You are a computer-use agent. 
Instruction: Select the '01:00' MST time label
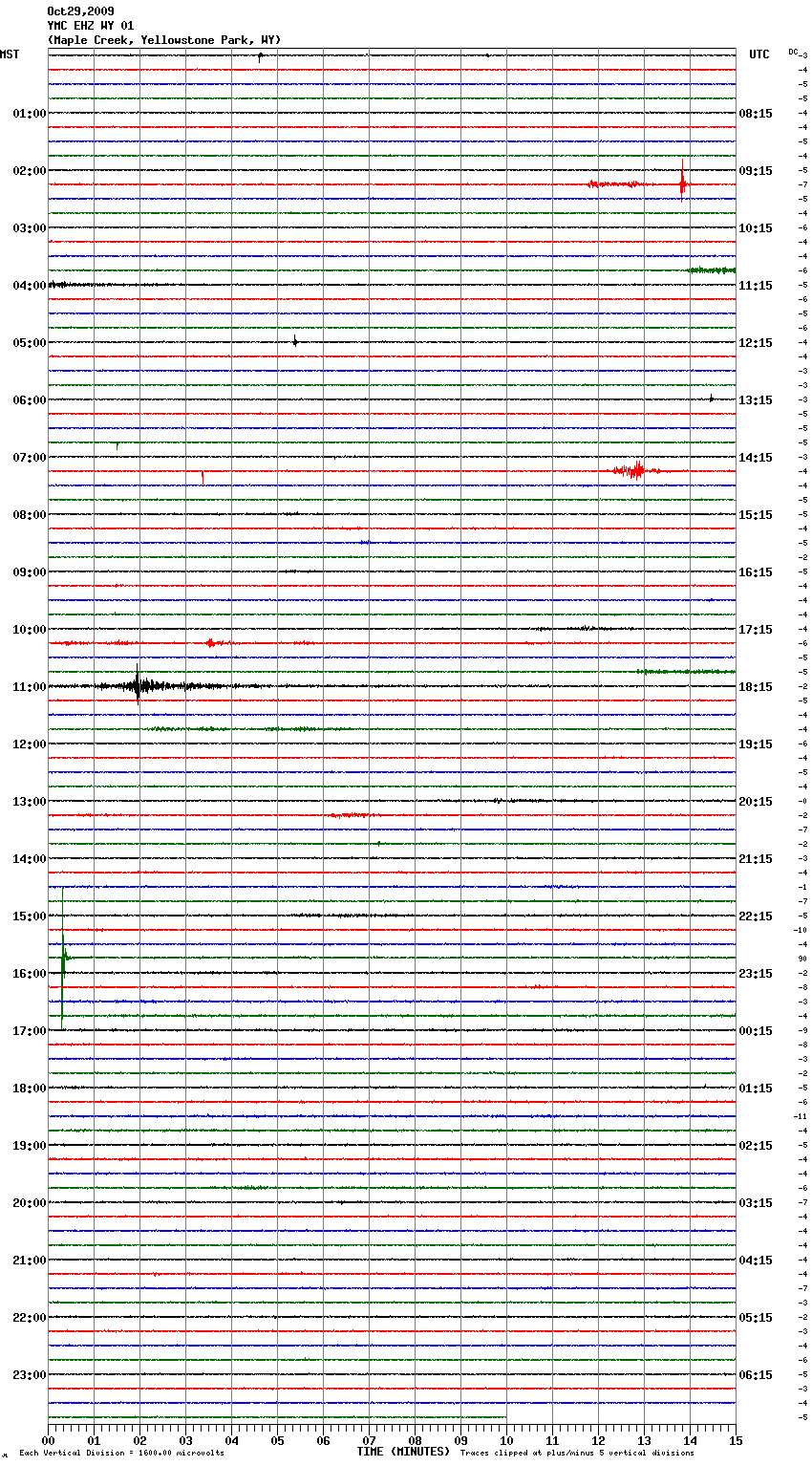pyautogui.click(x=30, y=113)
